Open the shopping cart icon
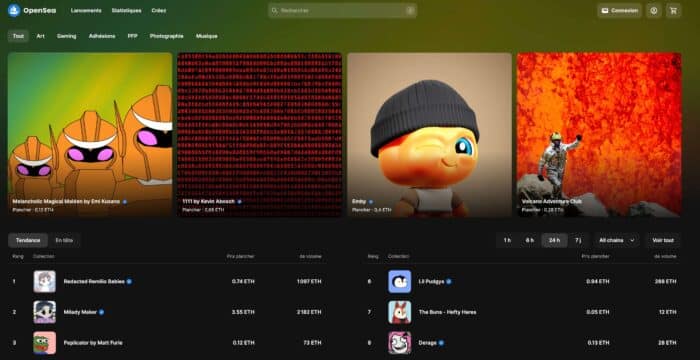 click(x=673, y=11)
